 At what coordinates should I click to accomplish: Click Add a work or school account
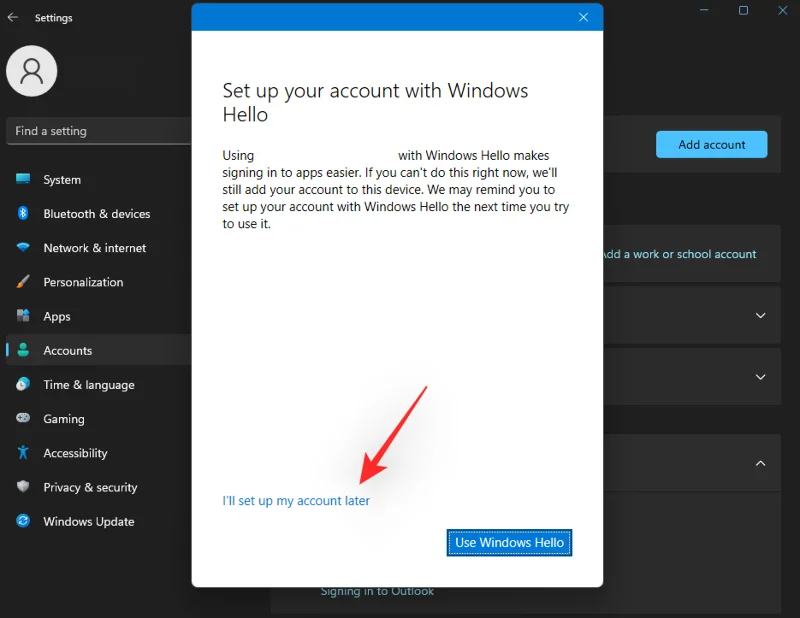coord(680,254)
